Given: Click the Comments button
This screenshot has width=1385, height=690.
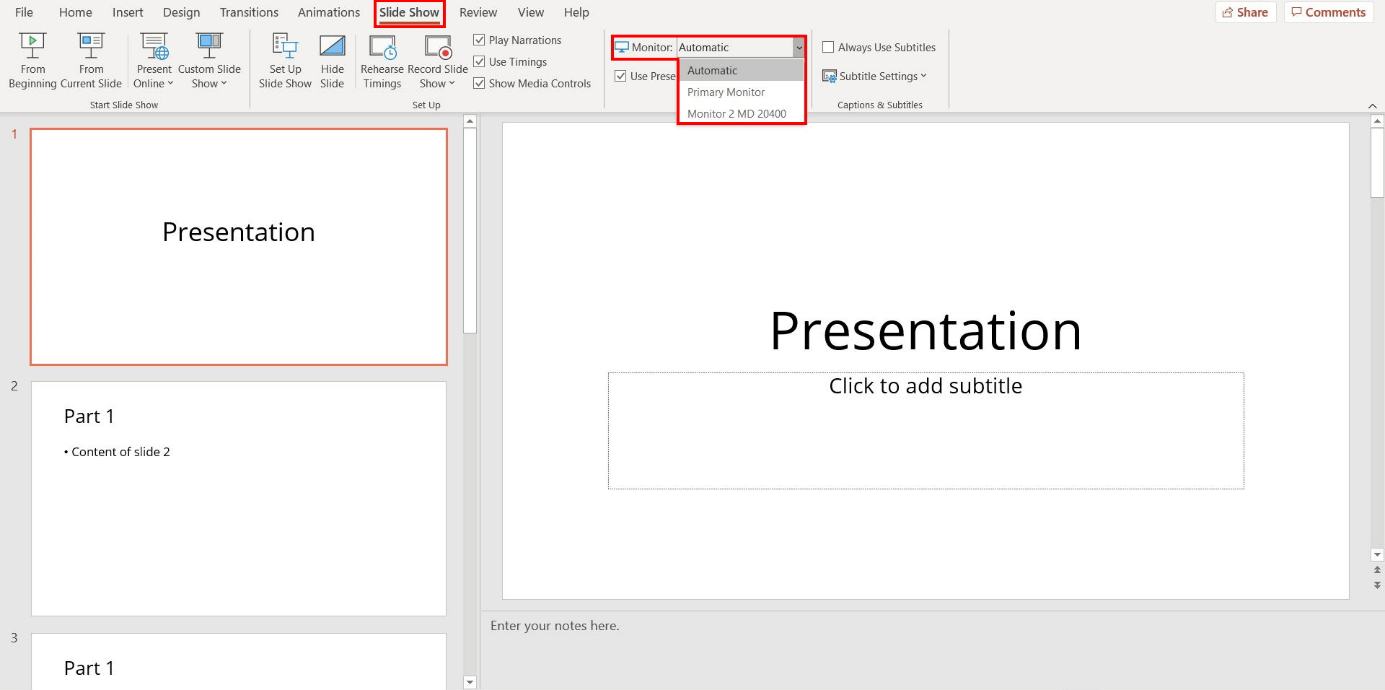Looking at the screenshot, I should pos(1328,12).
